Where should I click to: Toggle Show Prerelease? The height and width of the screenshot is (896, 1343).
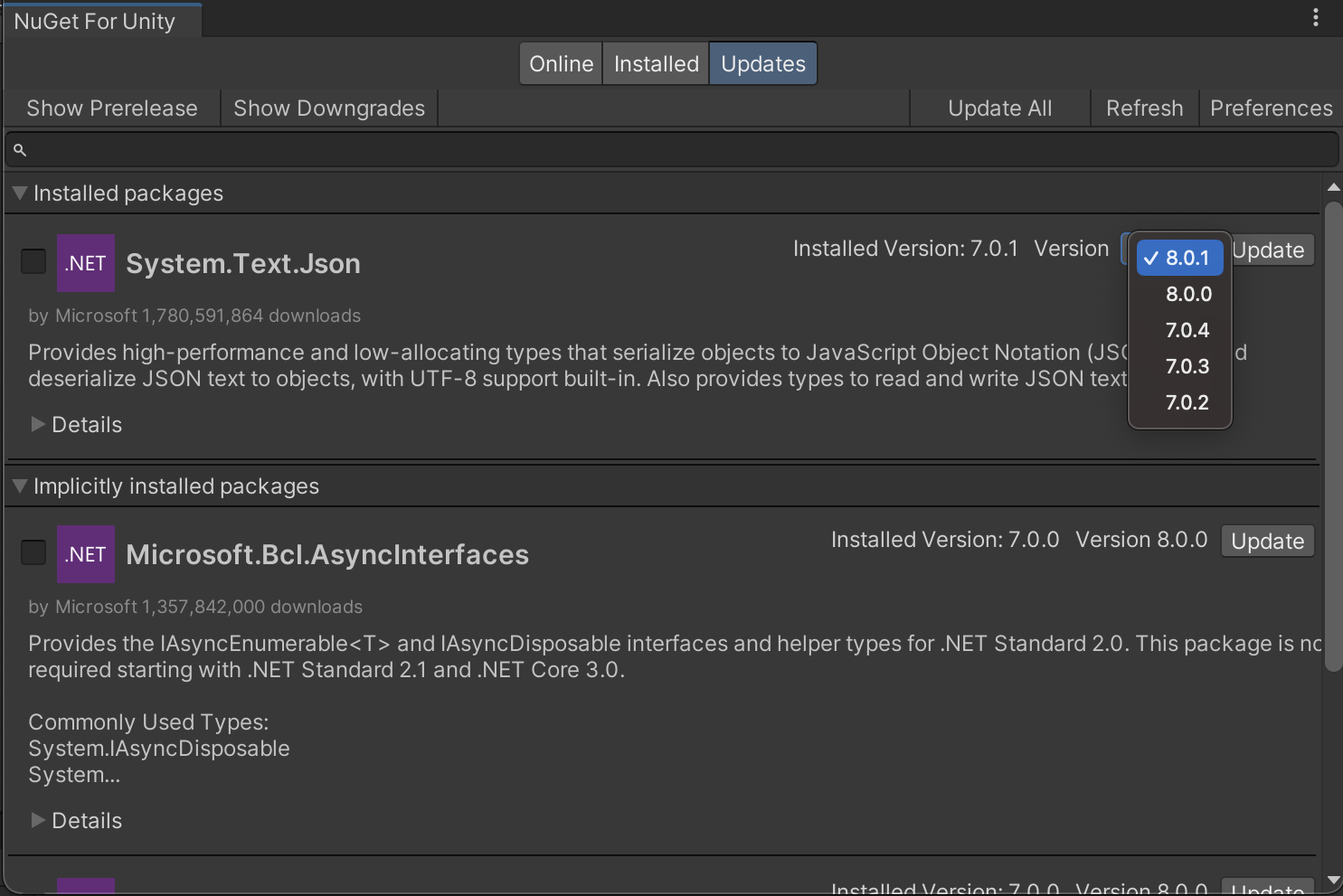pos(112,108)
